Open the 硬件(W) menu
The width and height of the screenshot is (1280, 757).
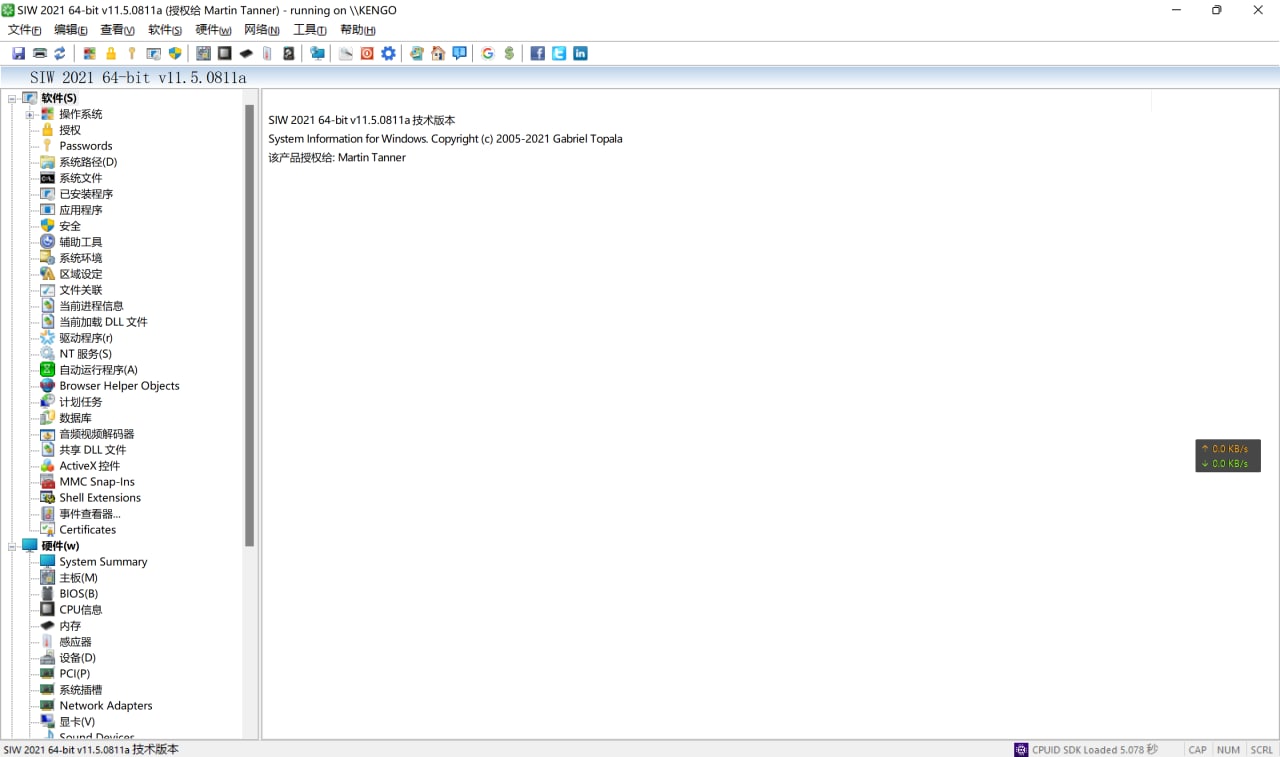click(x=213, y=30)
